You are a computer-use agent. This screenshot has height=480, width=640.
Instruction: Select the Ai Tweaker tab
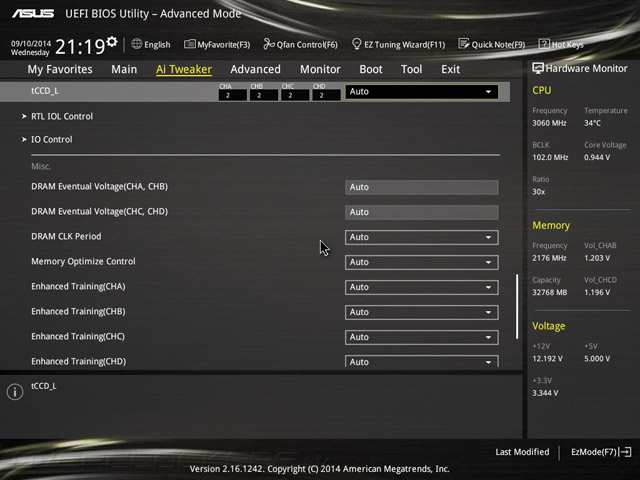click(184, 69)
